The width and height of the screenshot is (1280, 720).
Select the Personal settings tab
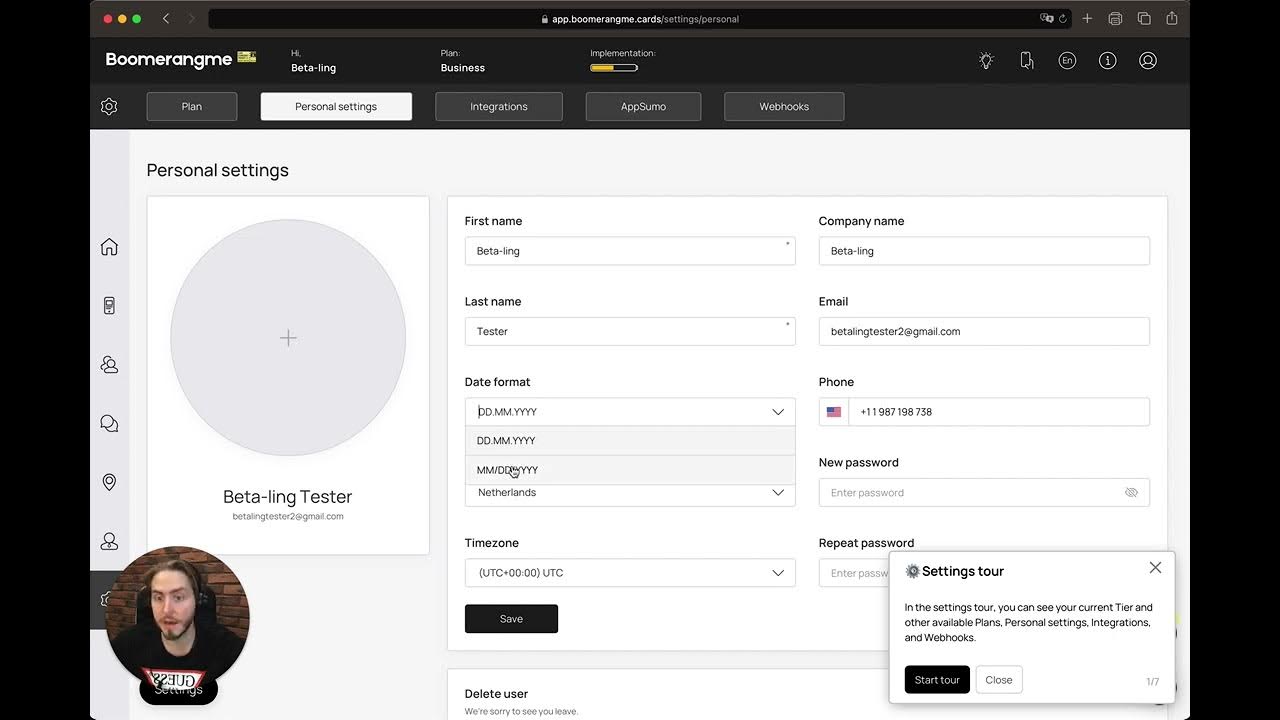[x=336, y=107]
